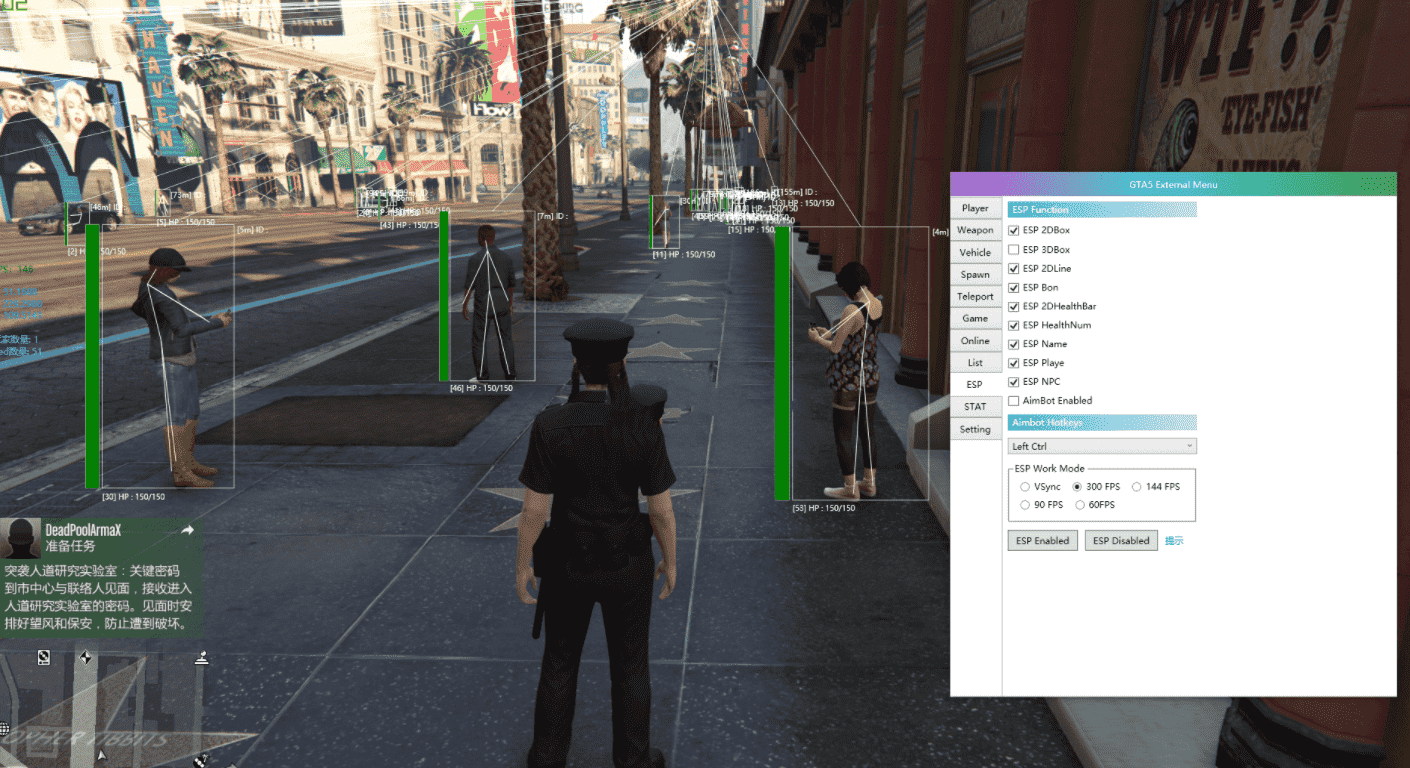Viewport: 1410px width, 768px height.
Task: Toggle the ESP 2DBox checkbox
Action: pos(1014,231)
